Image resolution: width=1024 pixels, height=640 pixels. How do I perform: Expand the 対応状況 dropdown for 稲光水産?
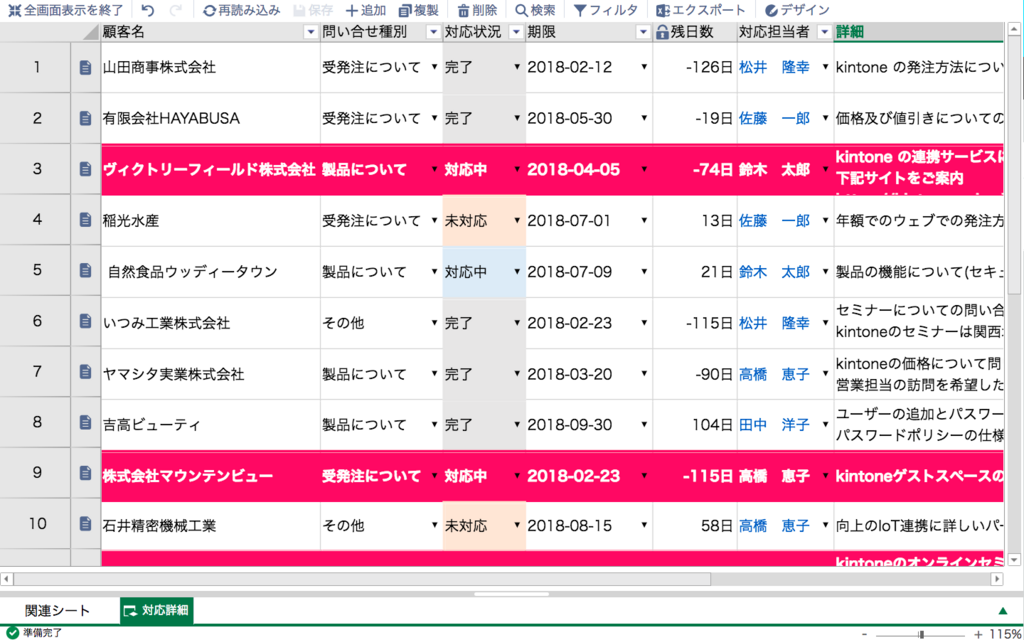coord(516,220)
